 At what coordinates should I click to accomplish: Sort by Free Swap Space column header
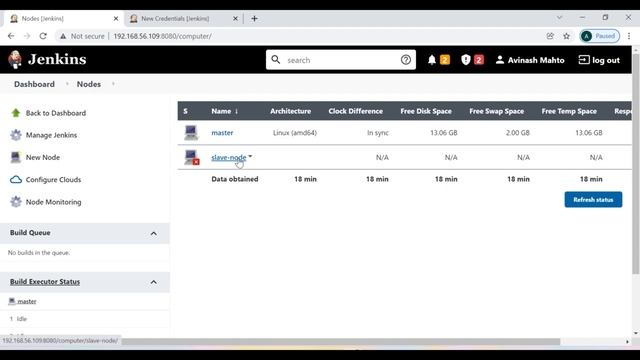[x=496, y=111]
